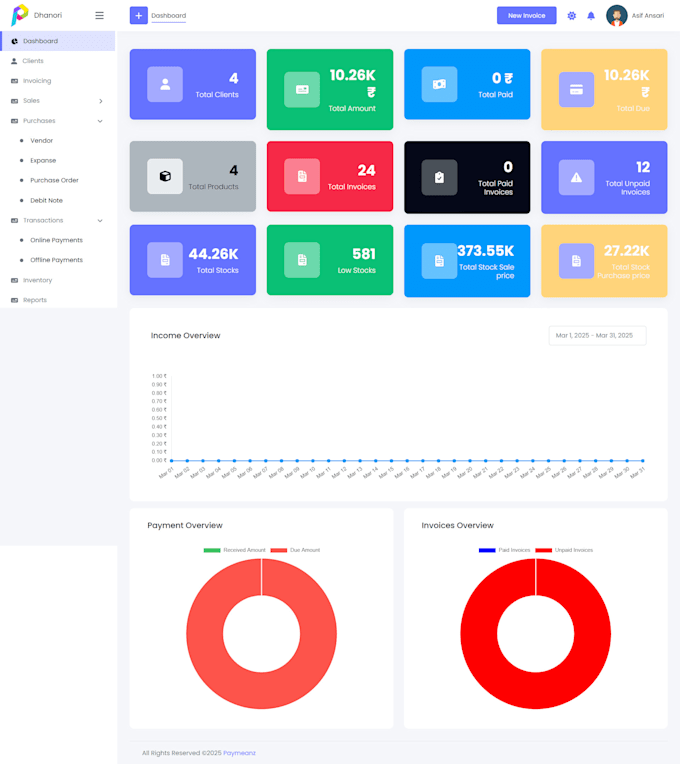
Task: Click the Total Paid Invoices clipboard icon
Action: click(x=439, y=177)
